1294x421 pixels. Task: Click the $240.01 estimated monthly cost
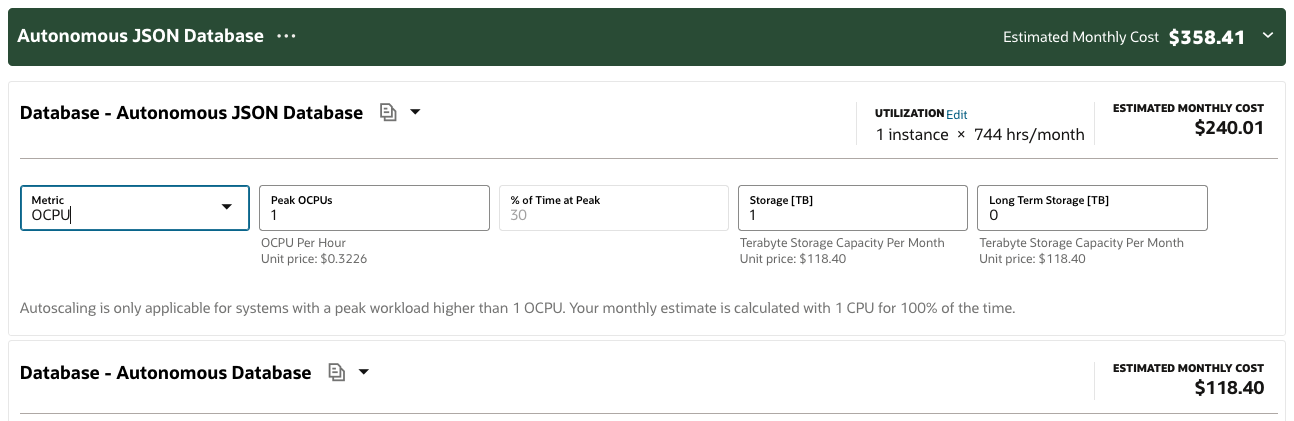(1229, 128)
